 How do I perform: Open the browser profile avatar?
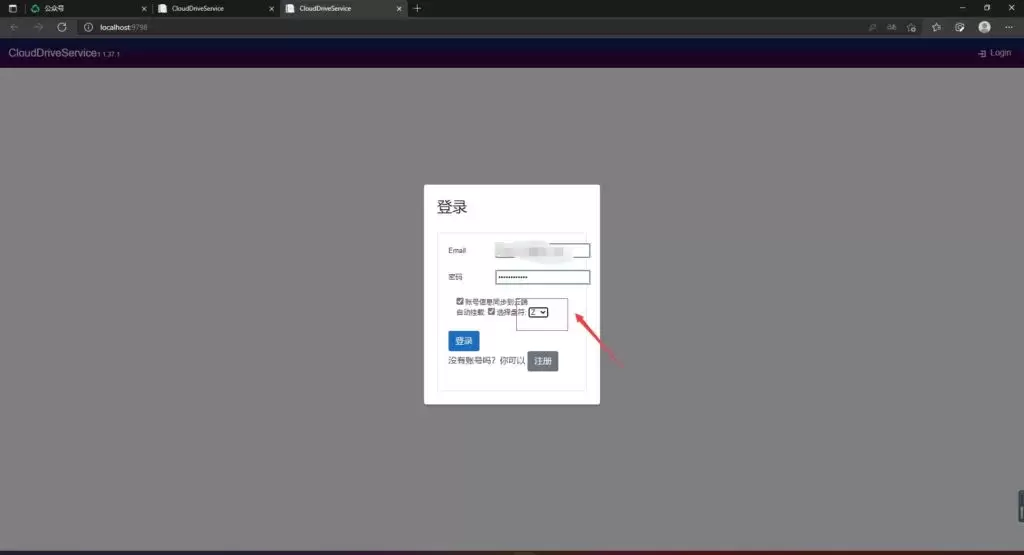[984, 27]
